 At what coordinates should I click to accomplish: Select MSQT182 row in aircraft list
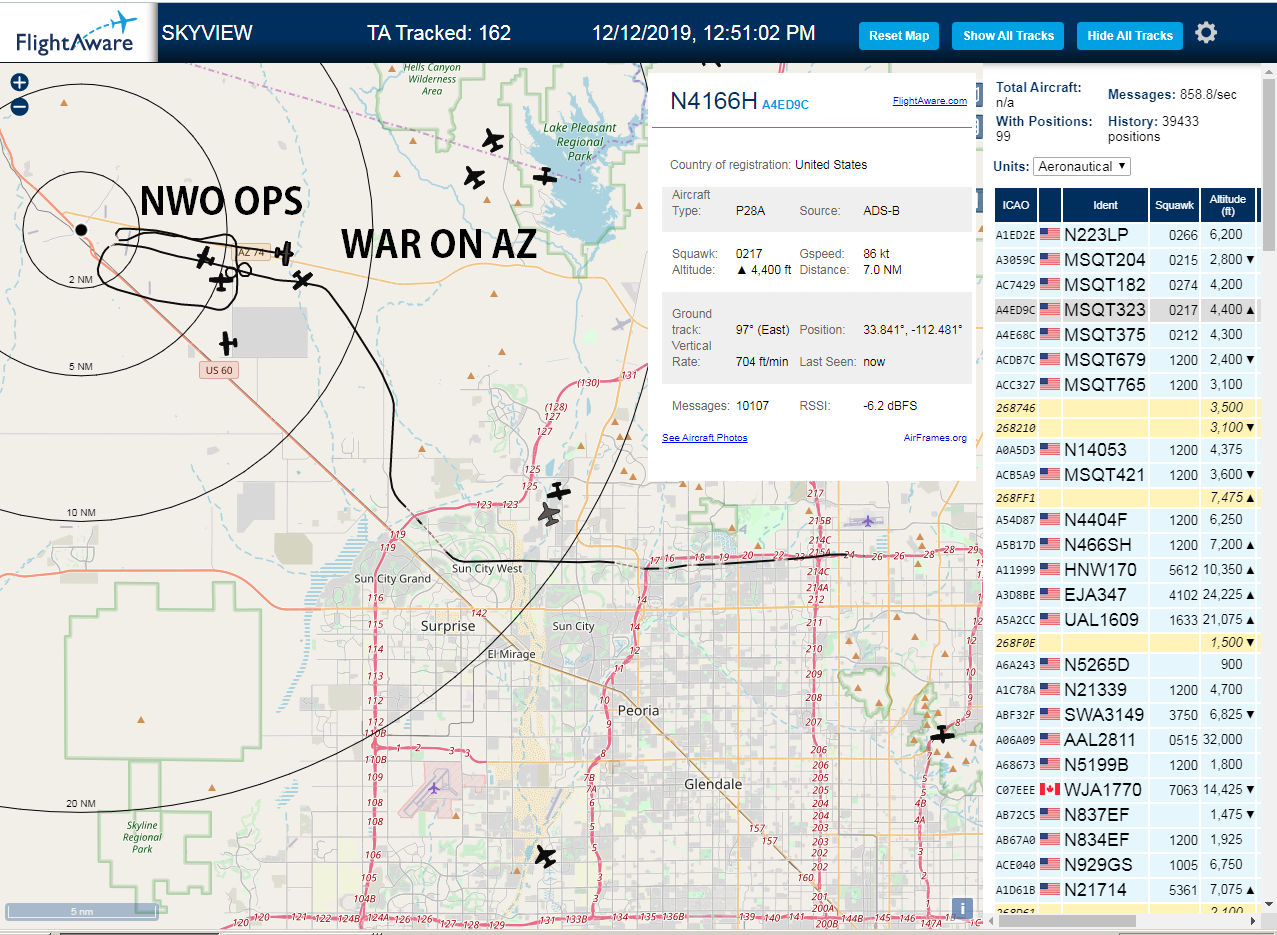1127,285
